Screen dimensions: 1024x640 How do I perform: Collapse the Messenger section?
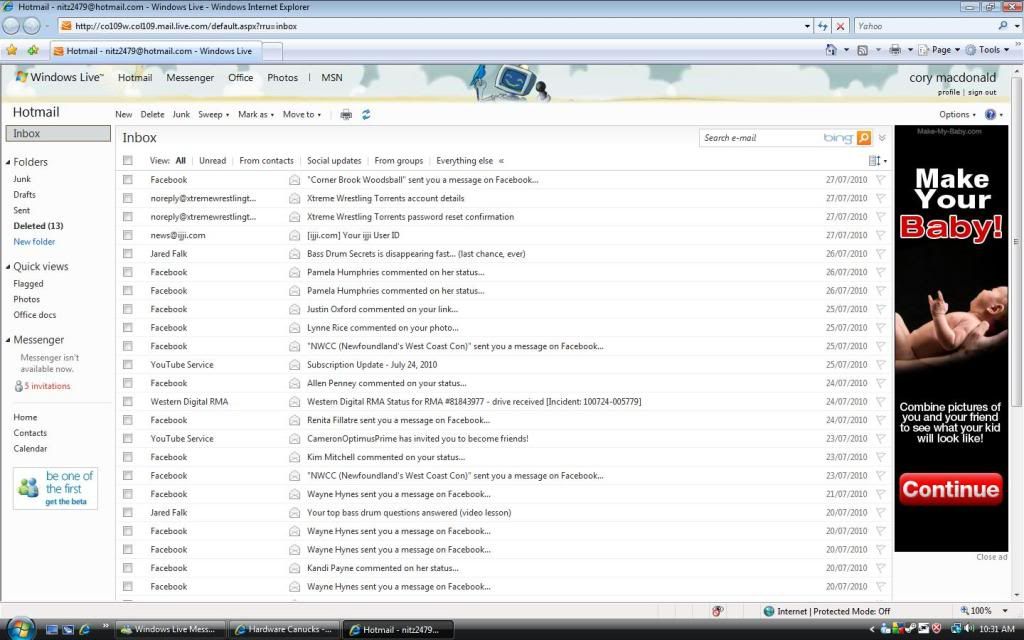(x=8, y=340)
